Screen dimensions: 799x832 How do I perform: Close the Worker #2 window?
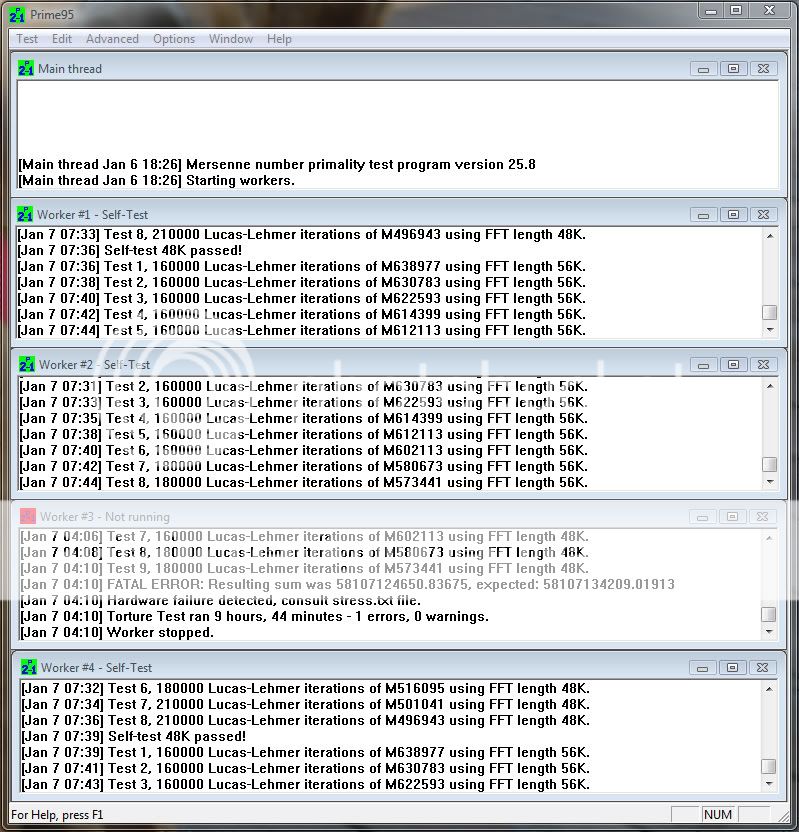coord(763,365)
